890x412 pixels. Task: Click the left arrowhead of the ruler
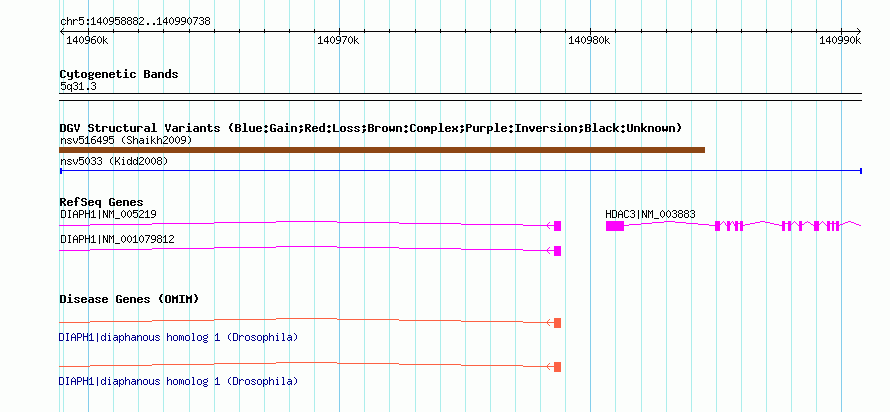(x=62, y=31)
